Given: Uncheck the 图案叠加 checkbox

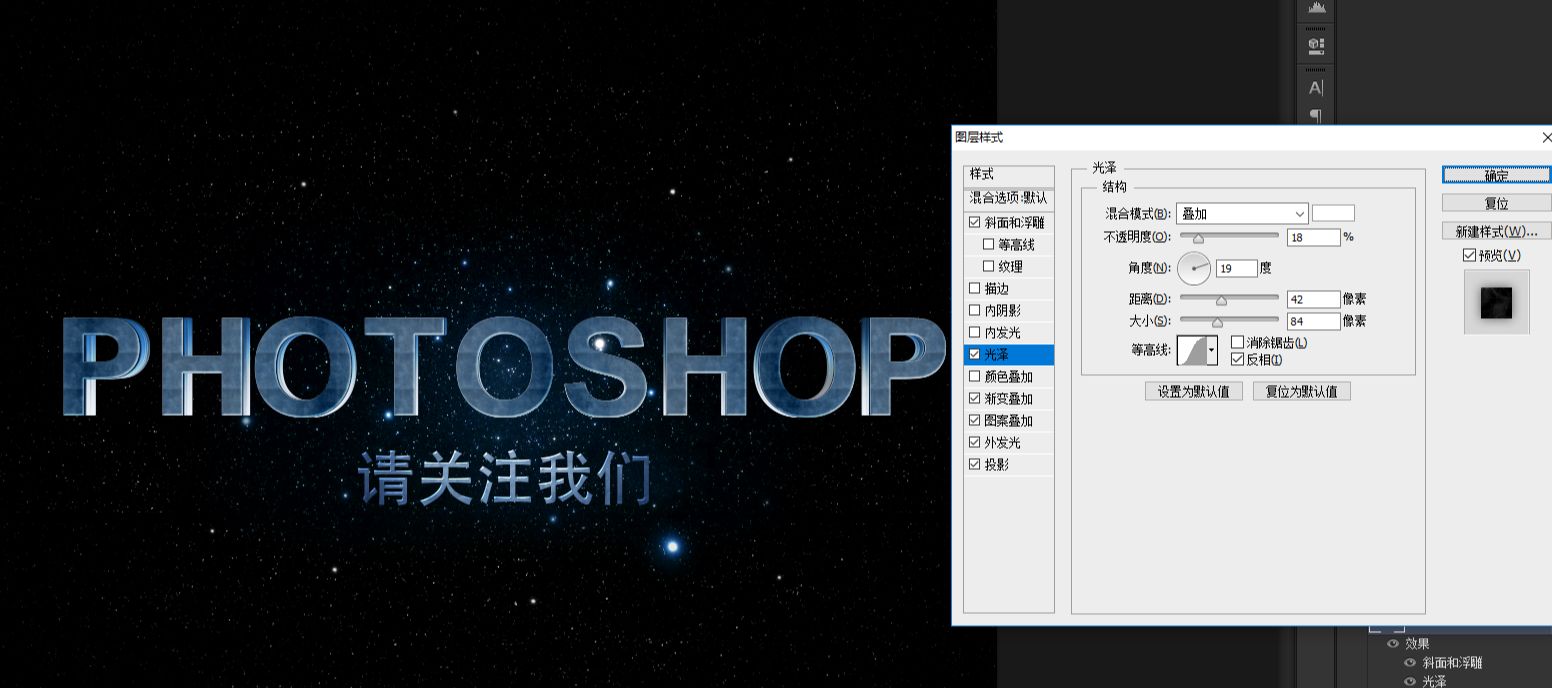Looking at the screenshot, I should (x=975, y=421).
